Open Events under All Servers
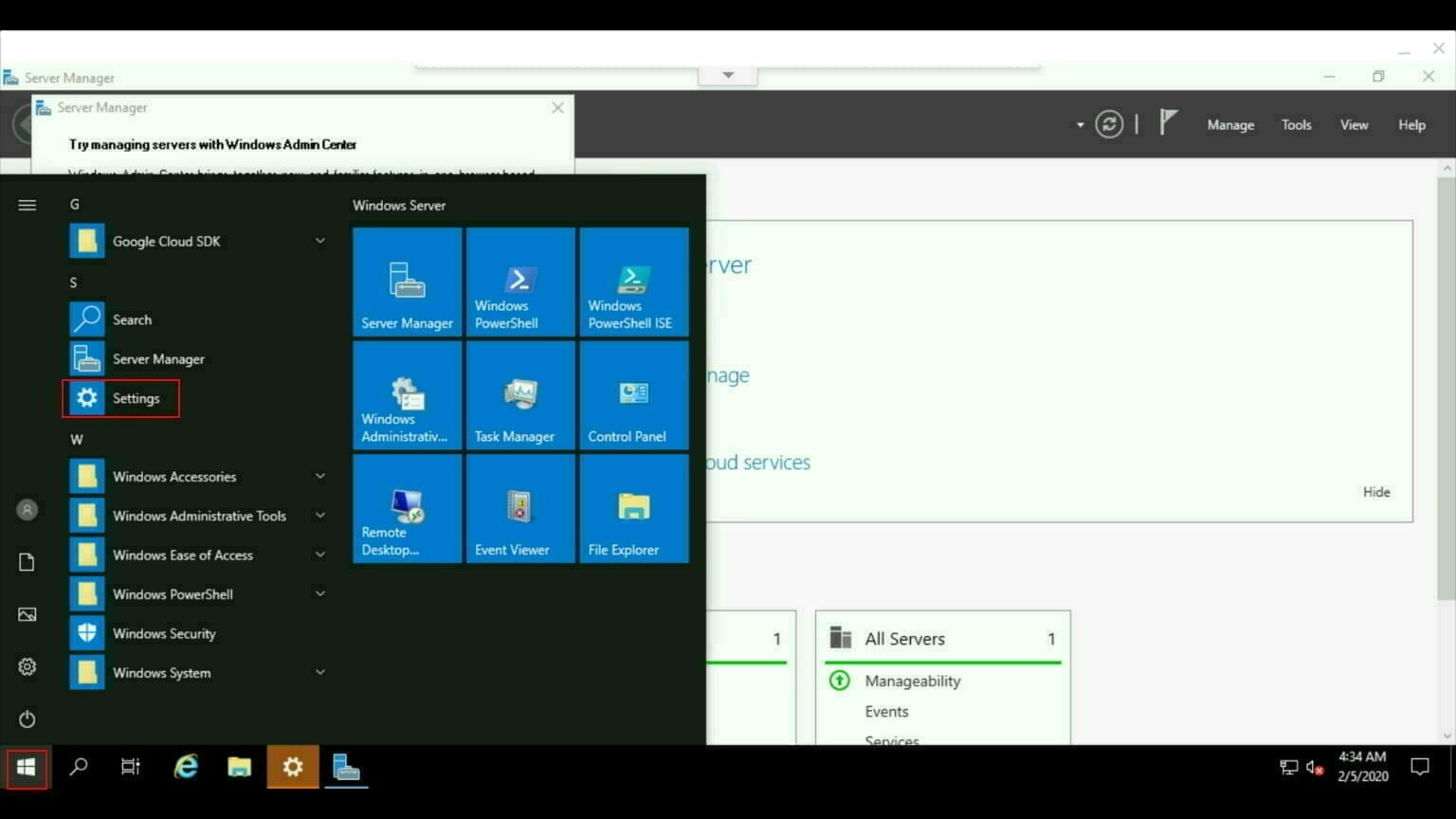 (886, 711)
